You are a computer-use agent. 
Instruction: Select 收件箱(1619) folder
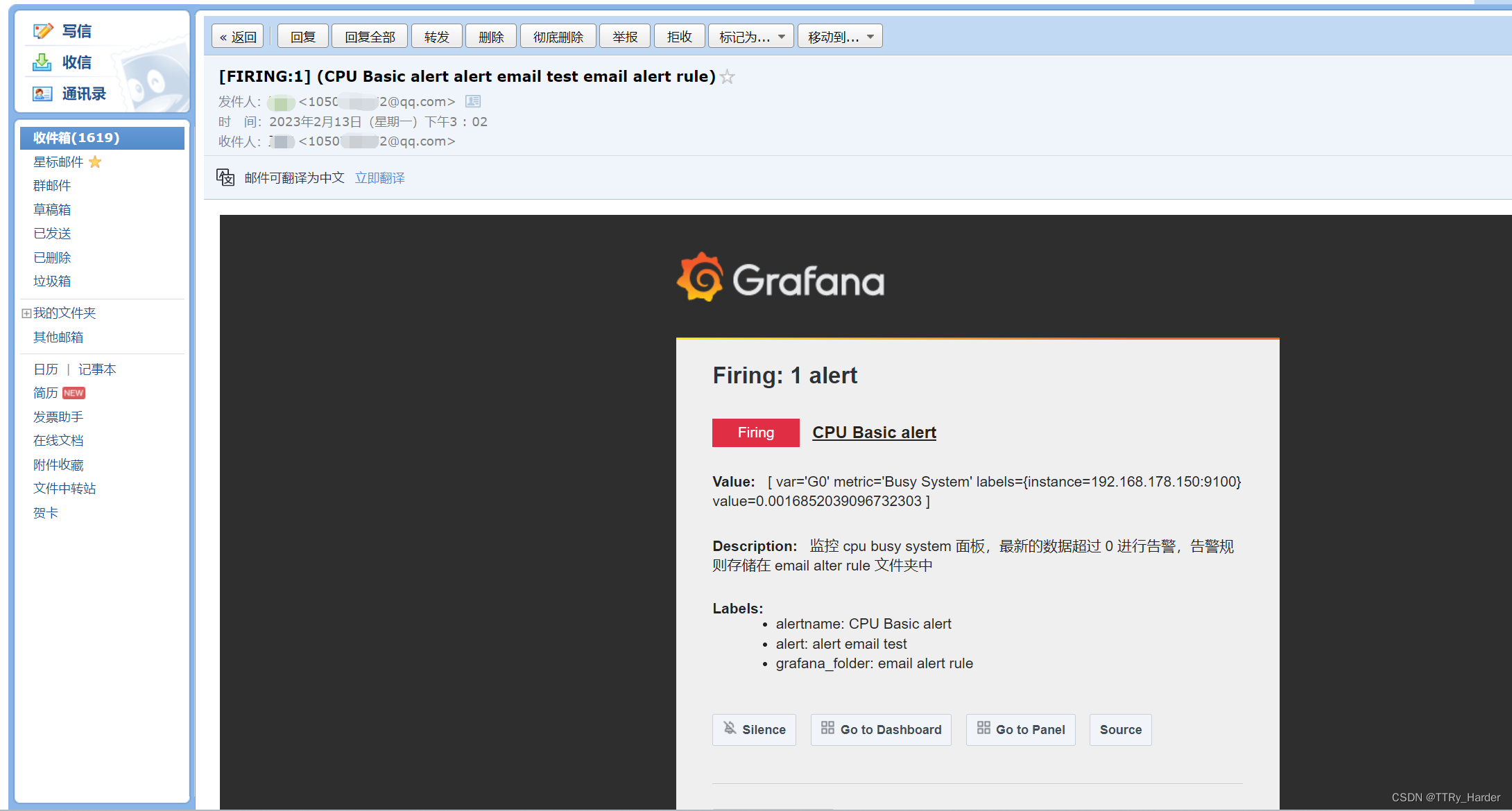tap(102, 138)
